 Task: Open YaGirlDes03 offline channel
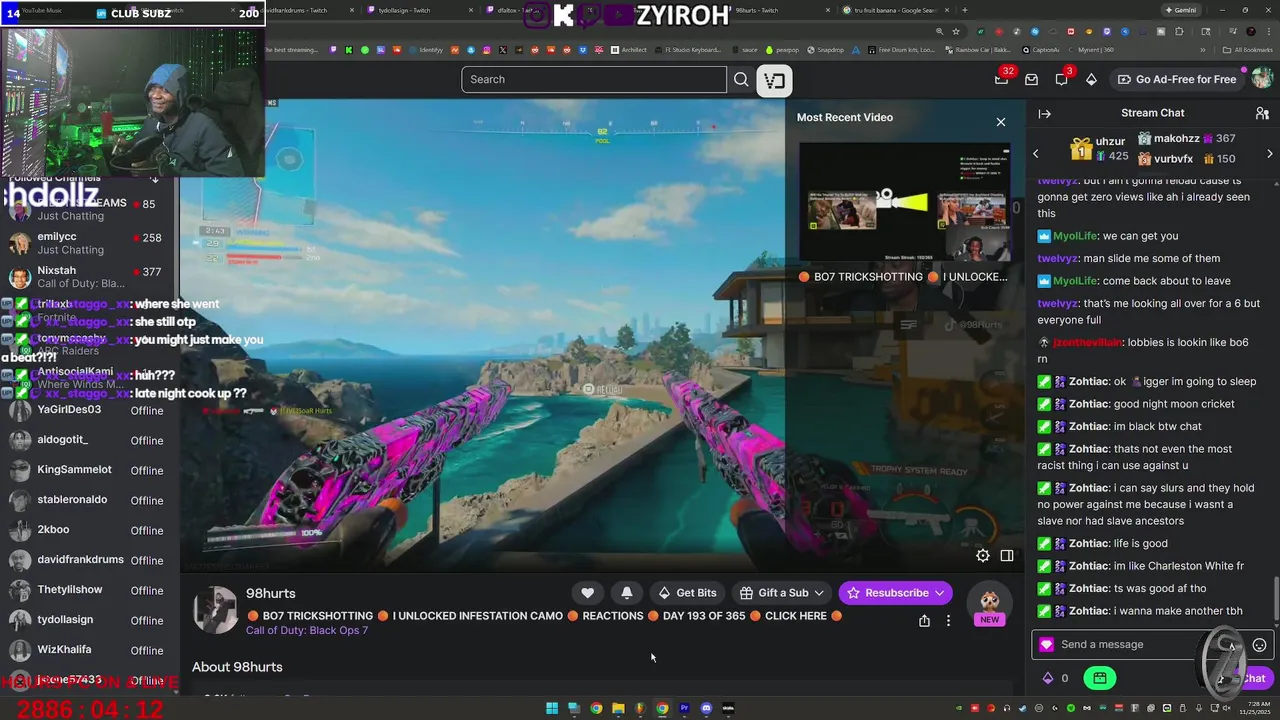tap(89, 410)
